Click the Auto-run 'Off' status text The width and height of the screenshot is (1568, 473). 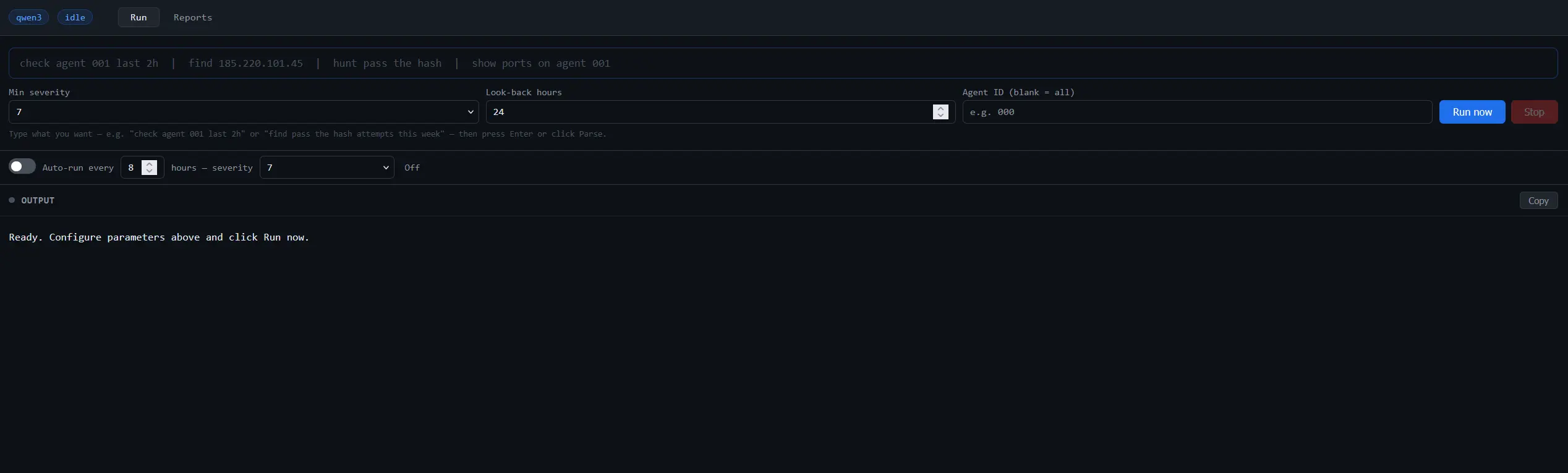pyautogui.click(x=412, y=168)
